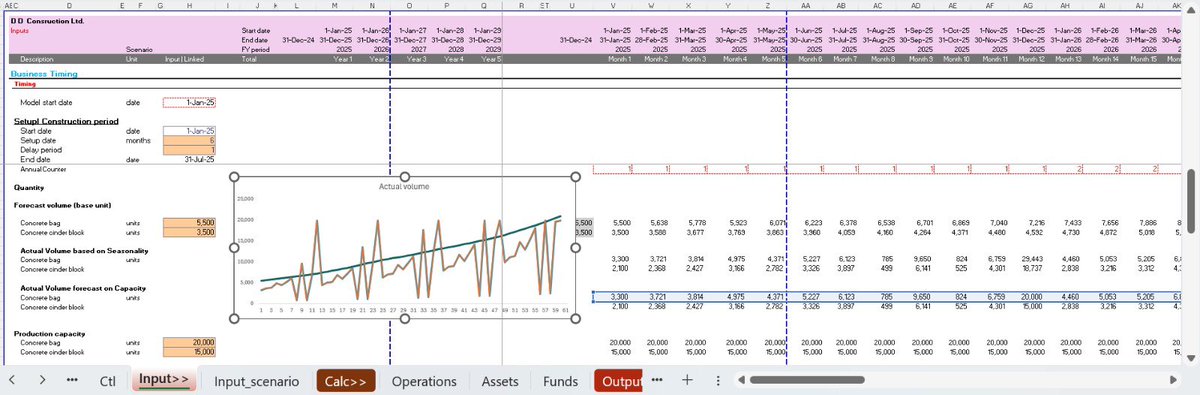Select column header AG
Viewport: 1200px width, 395px height.
click(1029, 5)
